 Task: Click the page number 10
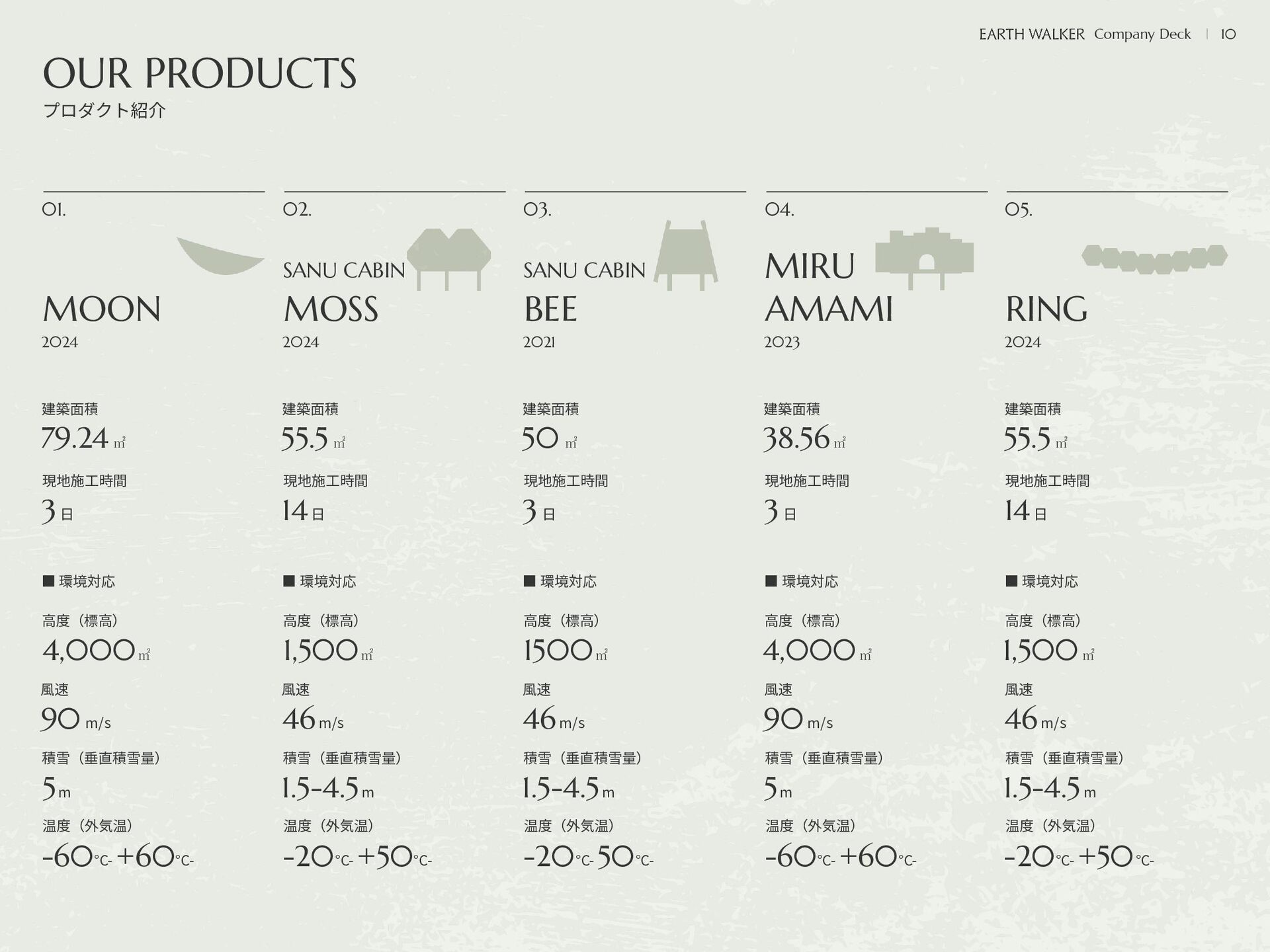[1228, 34]
